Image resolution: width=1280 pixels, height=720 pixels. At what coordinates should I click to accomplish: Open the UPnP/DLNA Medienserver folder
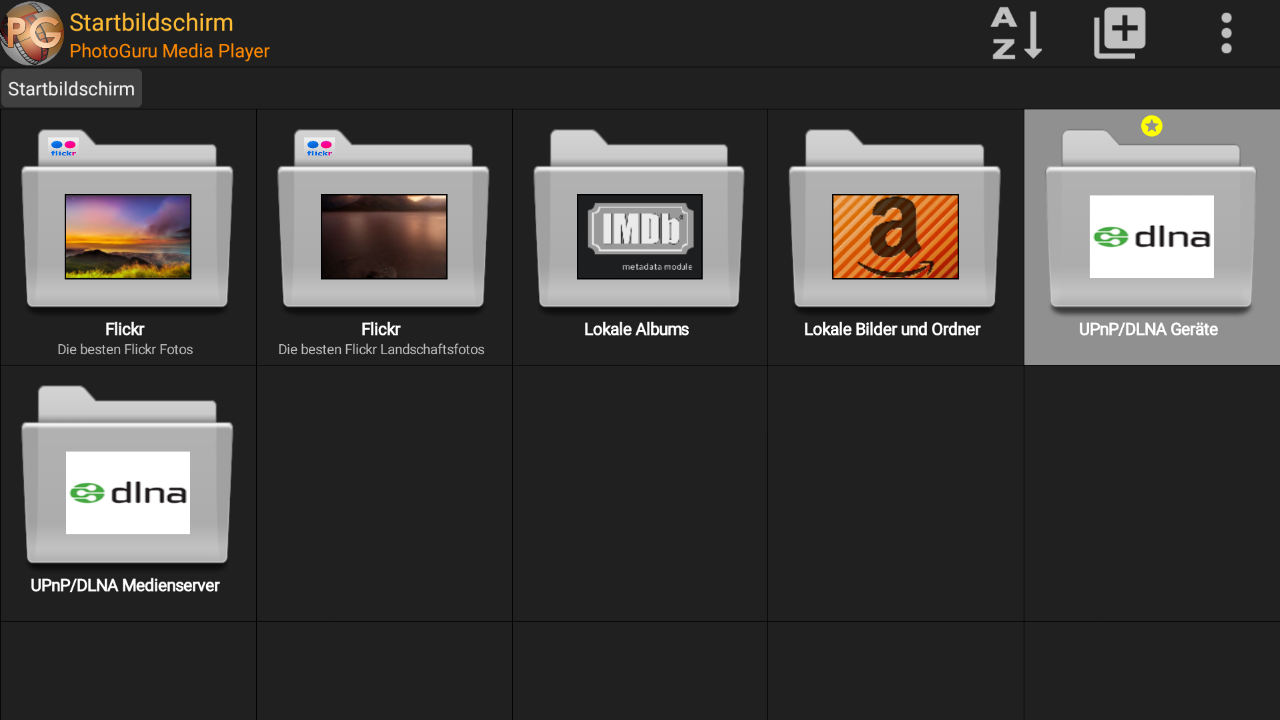128,494
